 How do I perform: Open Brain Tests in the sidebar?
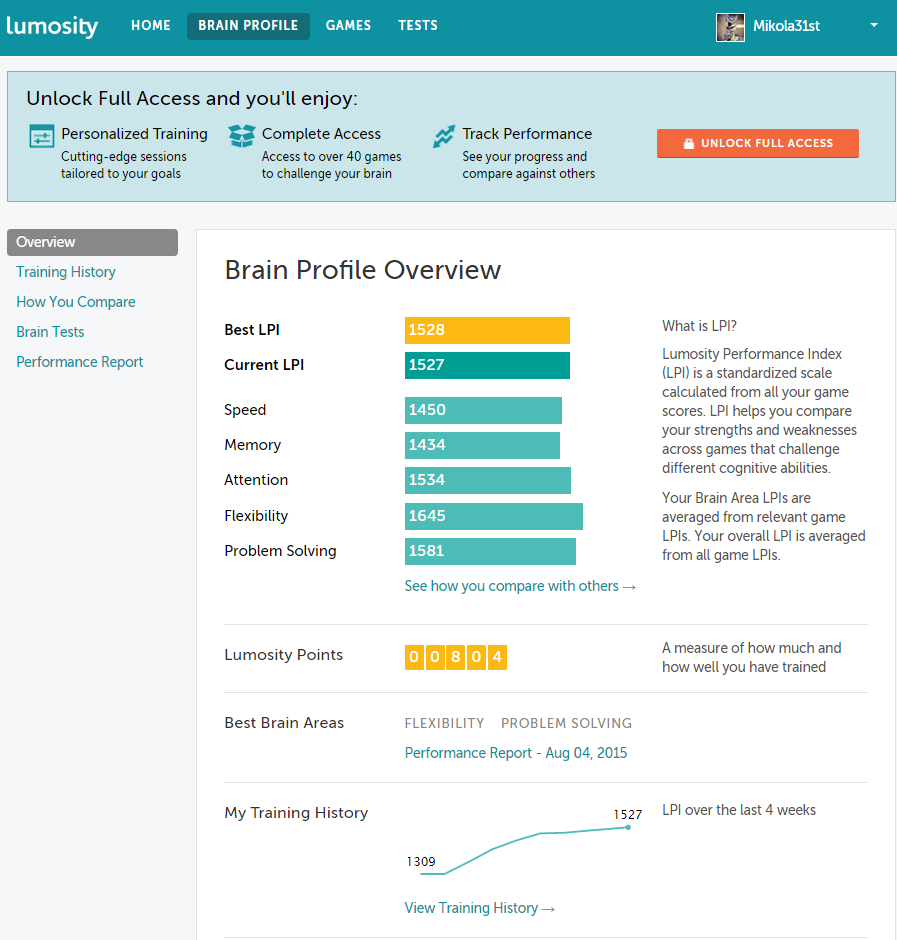click(x=50, y=332)
